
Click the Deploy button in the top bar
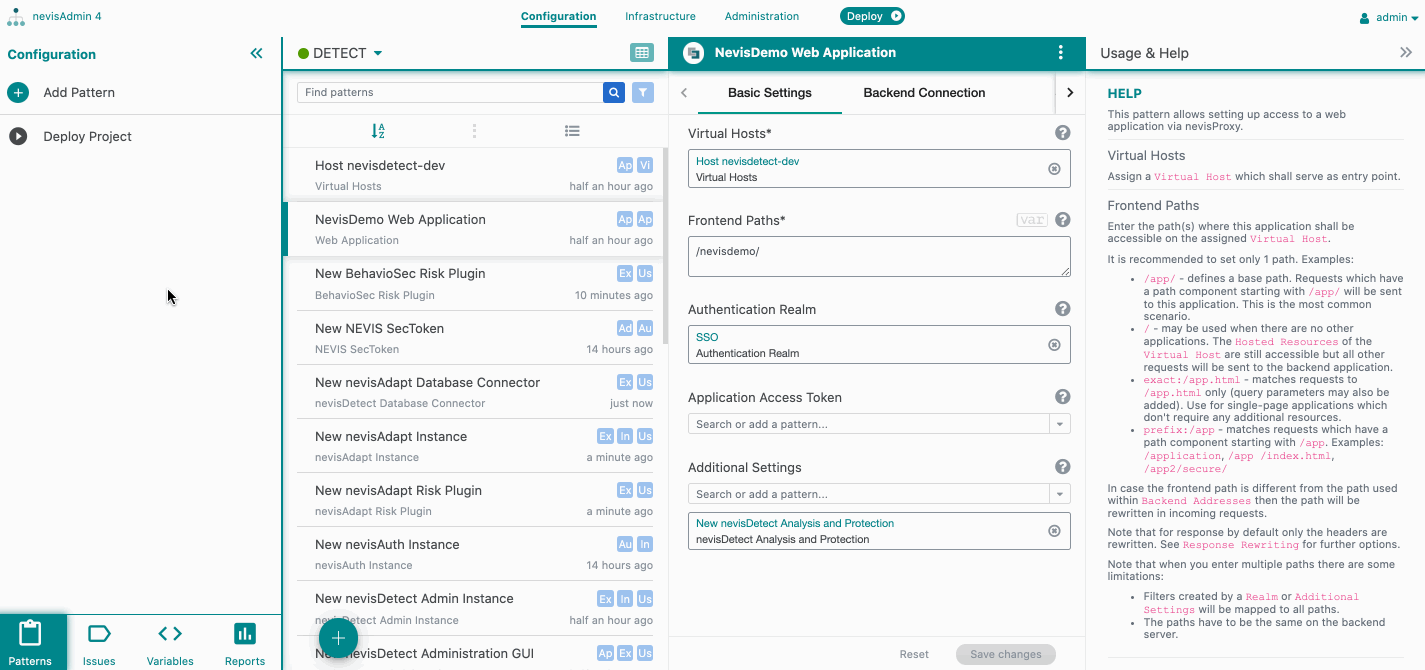(872, 16)
